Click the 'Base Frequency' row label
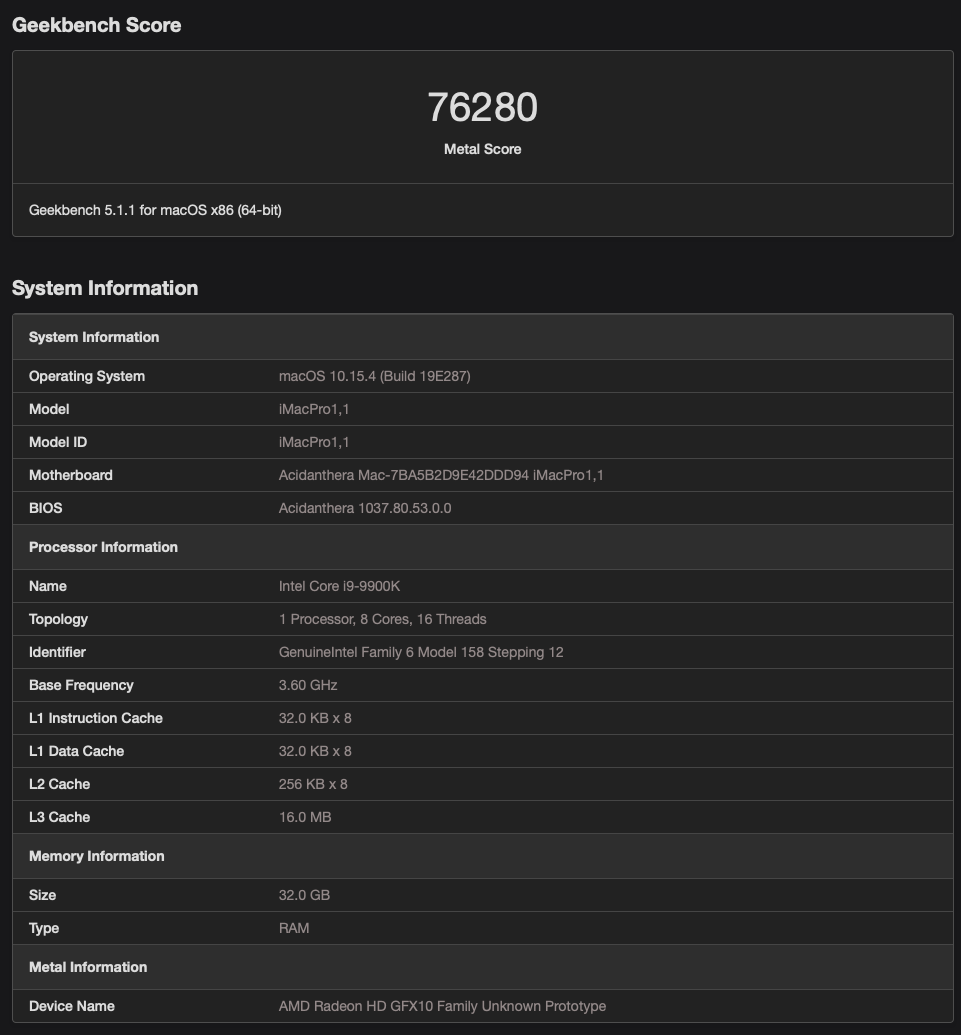Image resolution: width=961 pixels, height=1035 pixels. coord(81,685)
